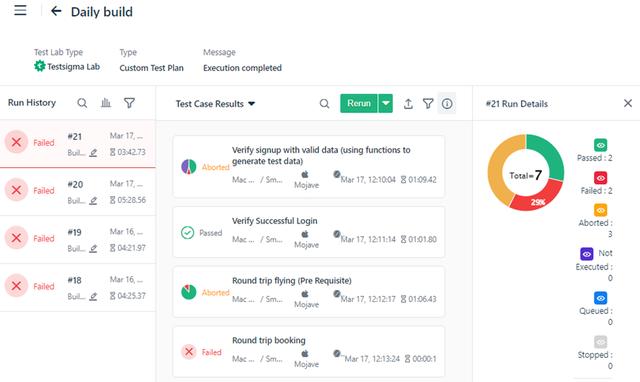Open search in the Run History panel
The image size is (640, 382).
point(82,103)
